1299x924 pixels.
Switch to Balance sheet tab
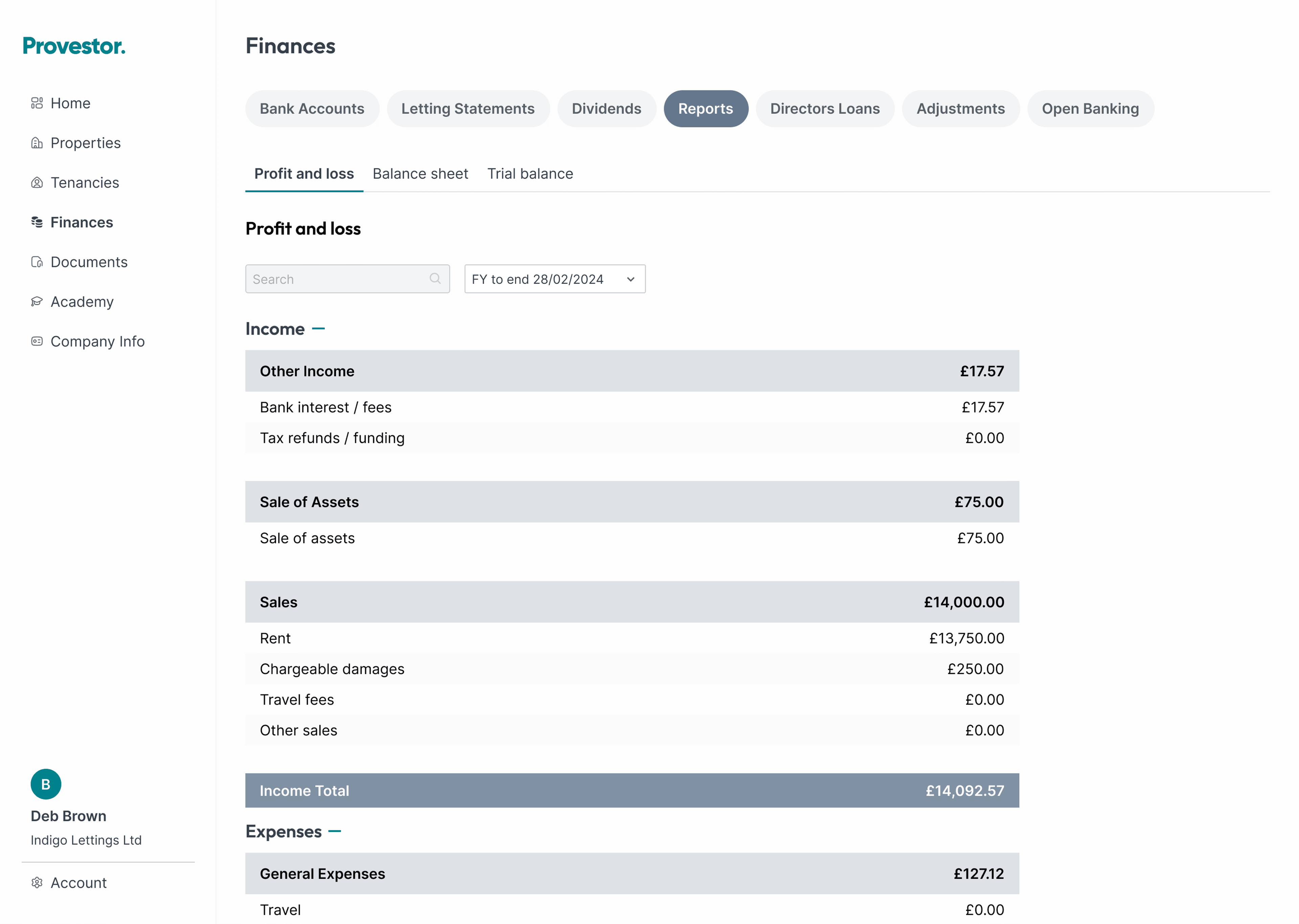coord(420,174)
